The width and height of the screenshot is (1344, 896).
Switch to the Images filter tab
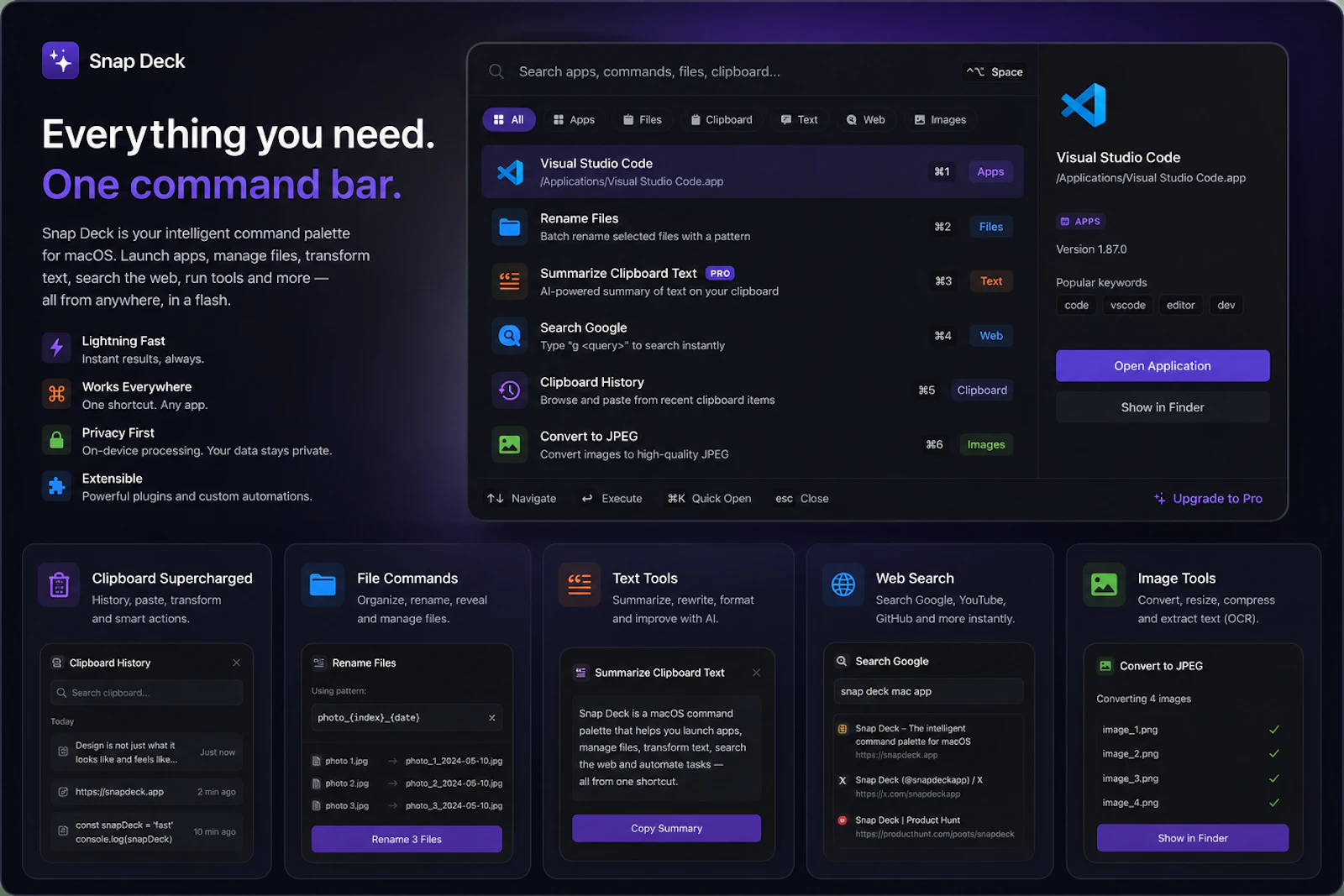click(940, 119)
